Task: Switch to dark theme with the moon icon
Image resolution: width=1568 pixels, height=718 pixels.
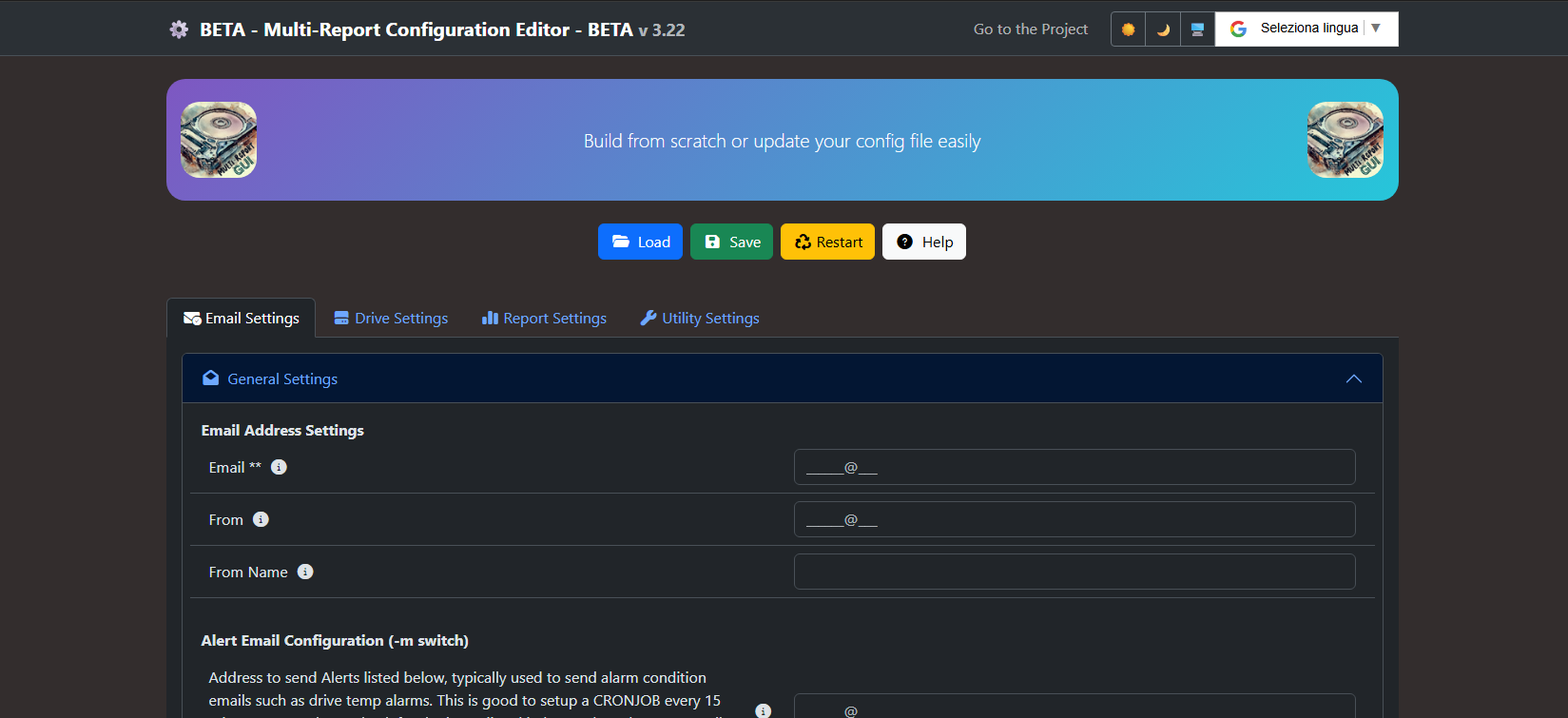Action: pos(1163,29)
